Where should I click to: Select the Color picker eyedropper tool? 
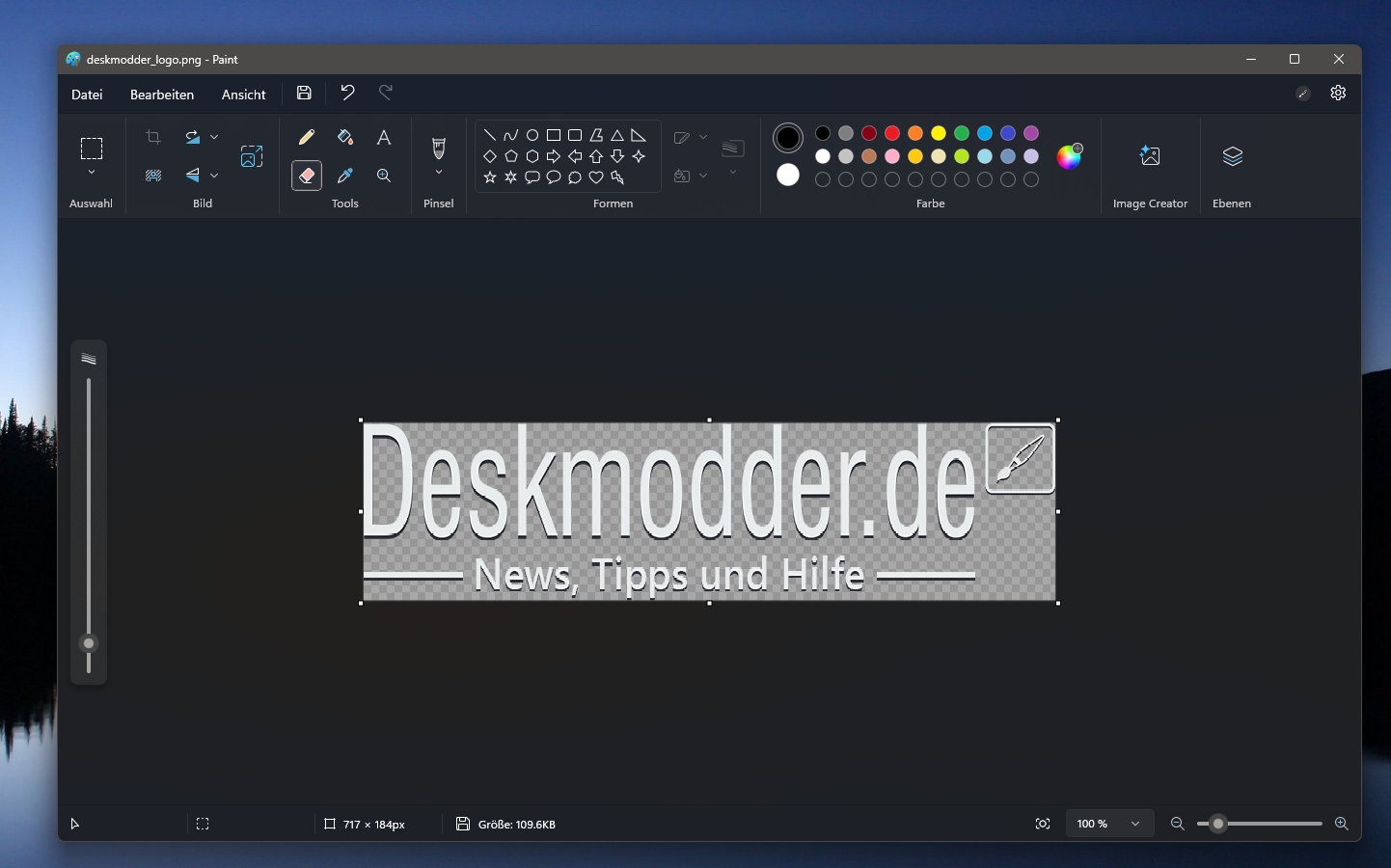click(x=345, y=176)
